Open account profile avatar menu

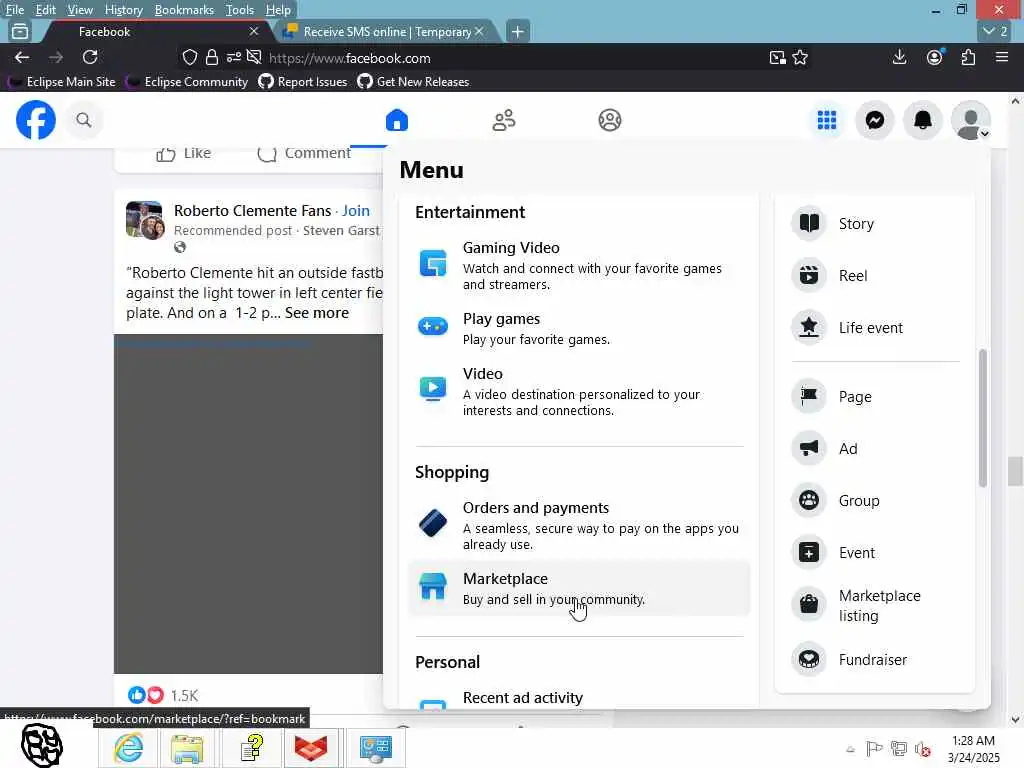(970, 120)
